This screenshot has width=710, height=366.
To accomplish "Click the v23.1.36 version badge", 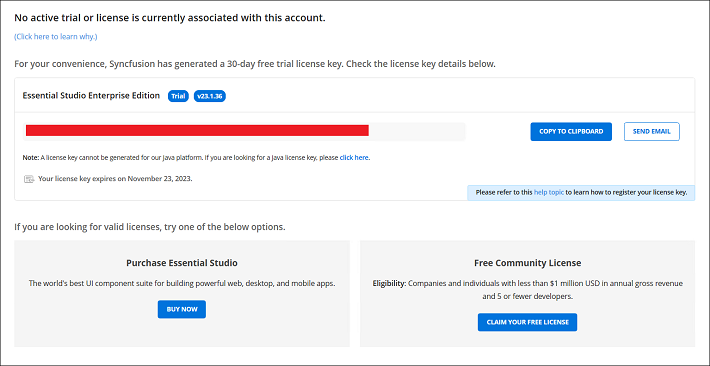I will 210,96.
